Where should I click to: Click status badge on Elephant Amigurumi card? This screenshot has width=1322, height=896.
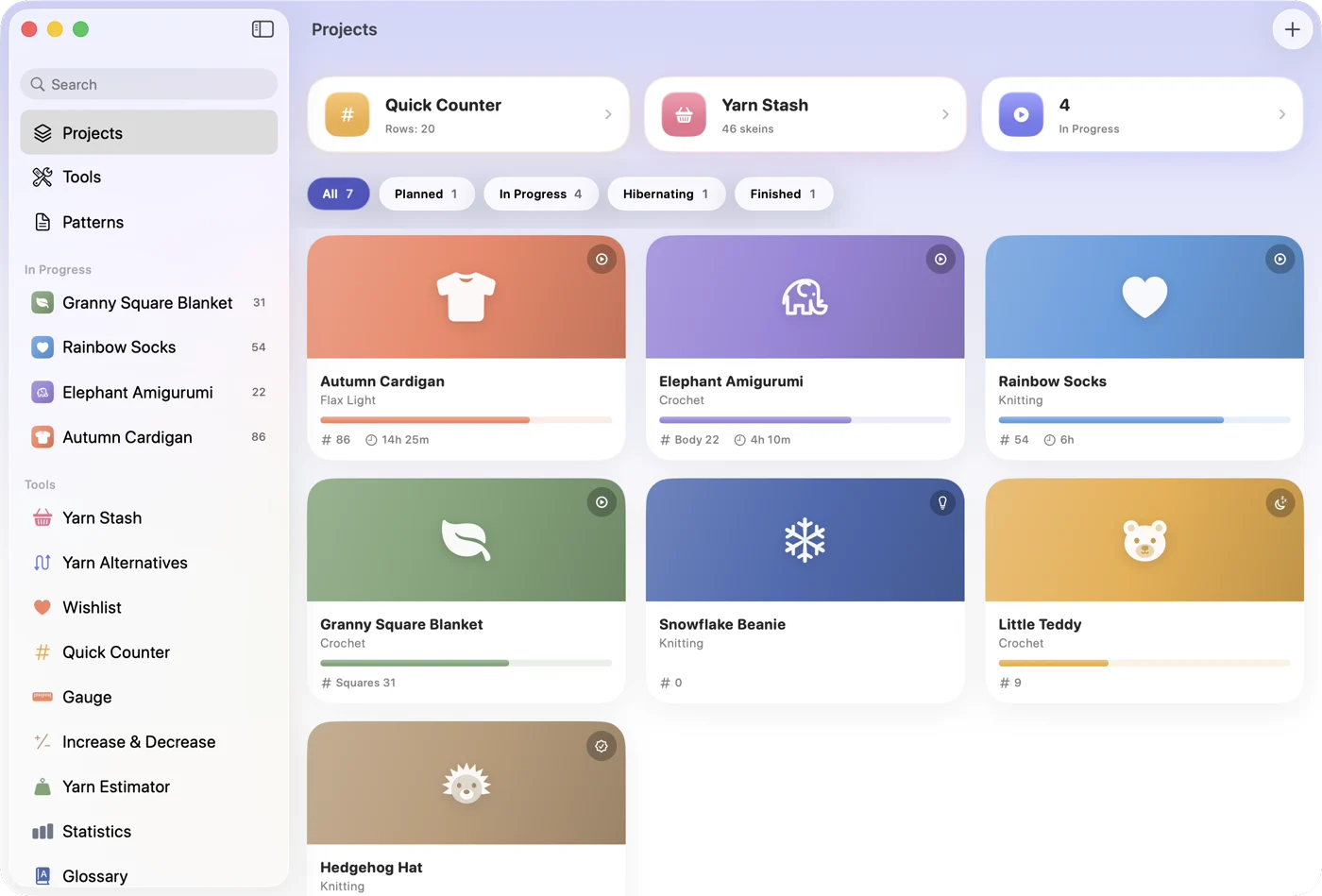(x=941, y=259)
